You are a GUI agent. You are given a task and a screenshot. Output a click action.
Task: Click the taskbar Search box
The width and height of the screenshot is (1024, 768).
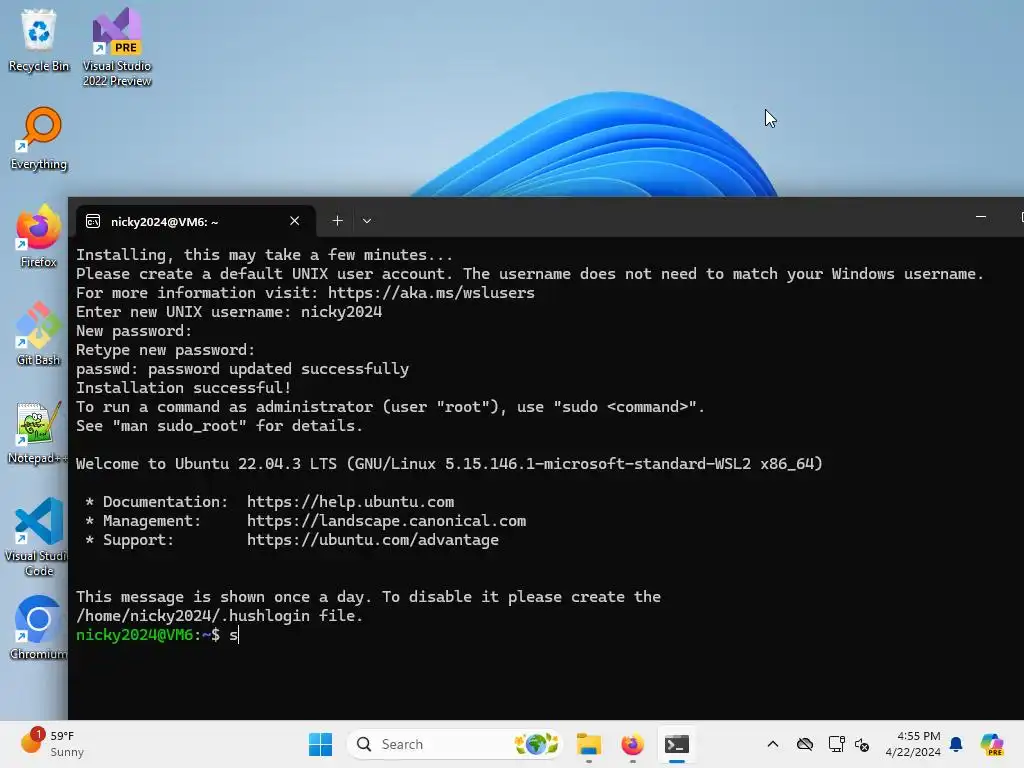[455, 744]
